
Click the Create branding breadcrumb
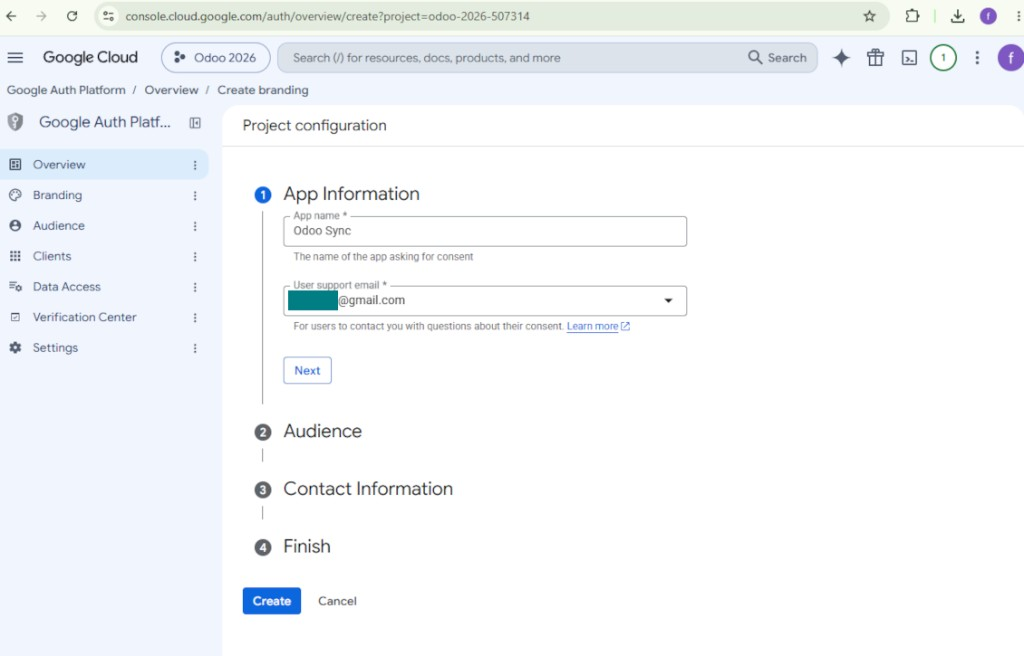263,90
